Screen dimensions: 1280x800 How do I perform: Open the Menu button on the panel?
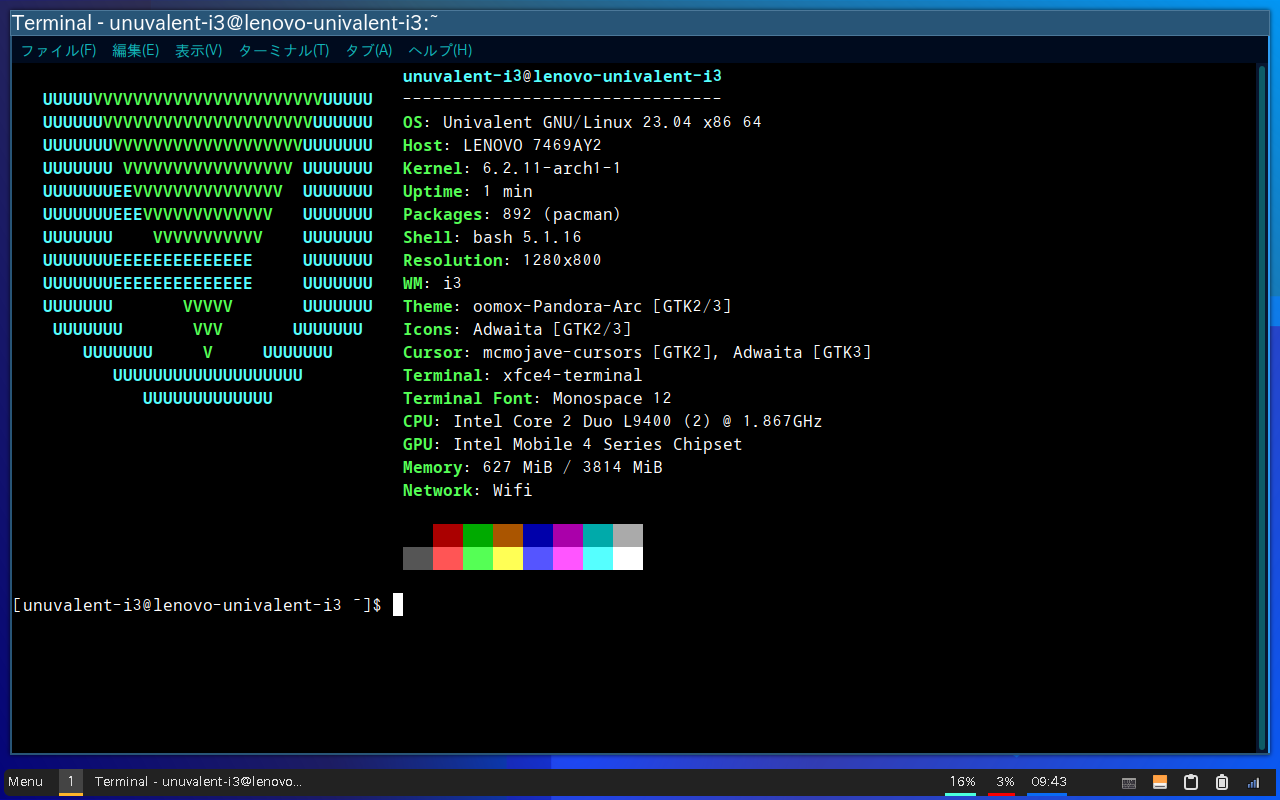click(26, 782)
